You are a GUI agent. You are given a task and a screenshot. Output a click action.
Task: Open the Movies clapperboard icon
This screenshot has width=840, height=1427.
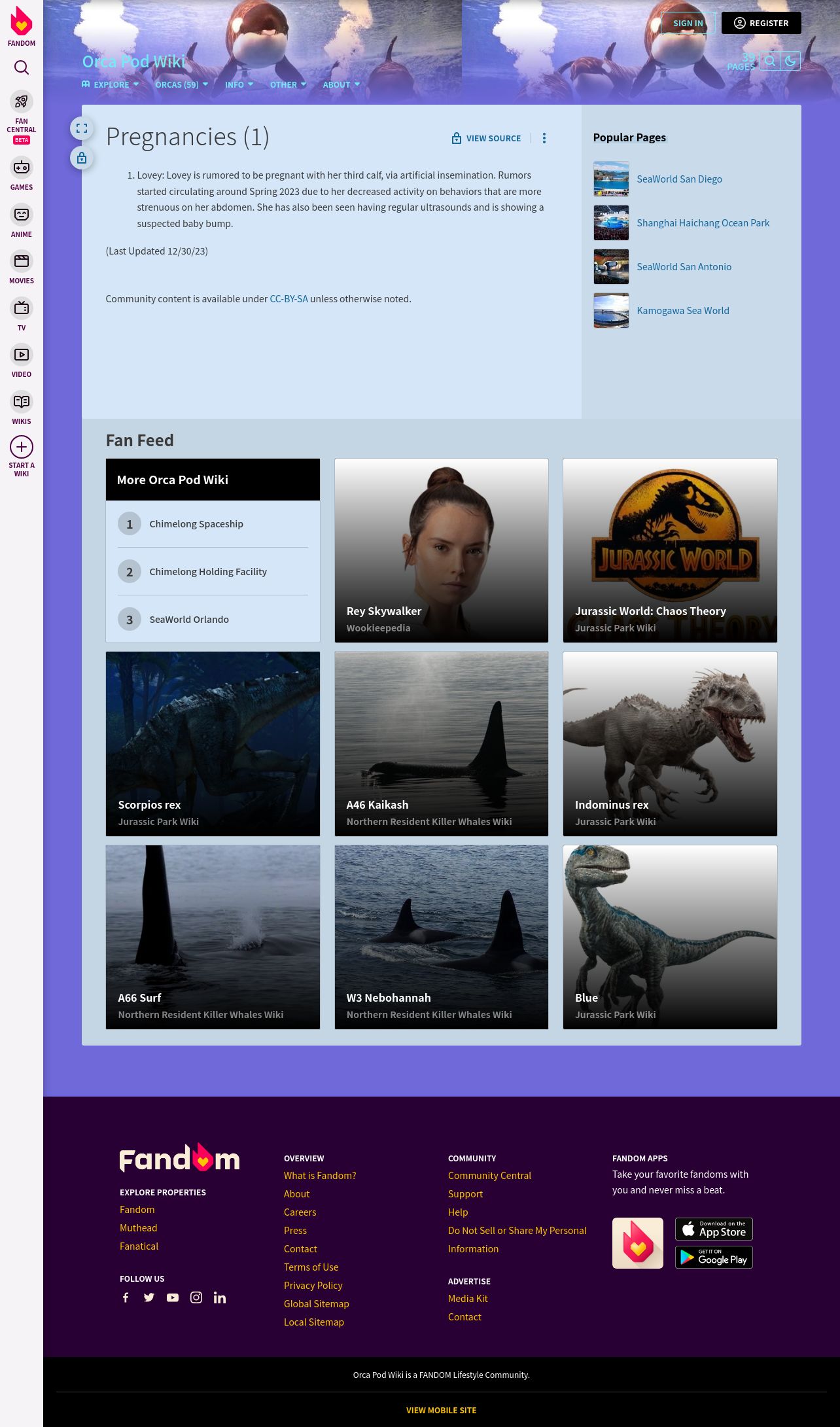(22, 261)
